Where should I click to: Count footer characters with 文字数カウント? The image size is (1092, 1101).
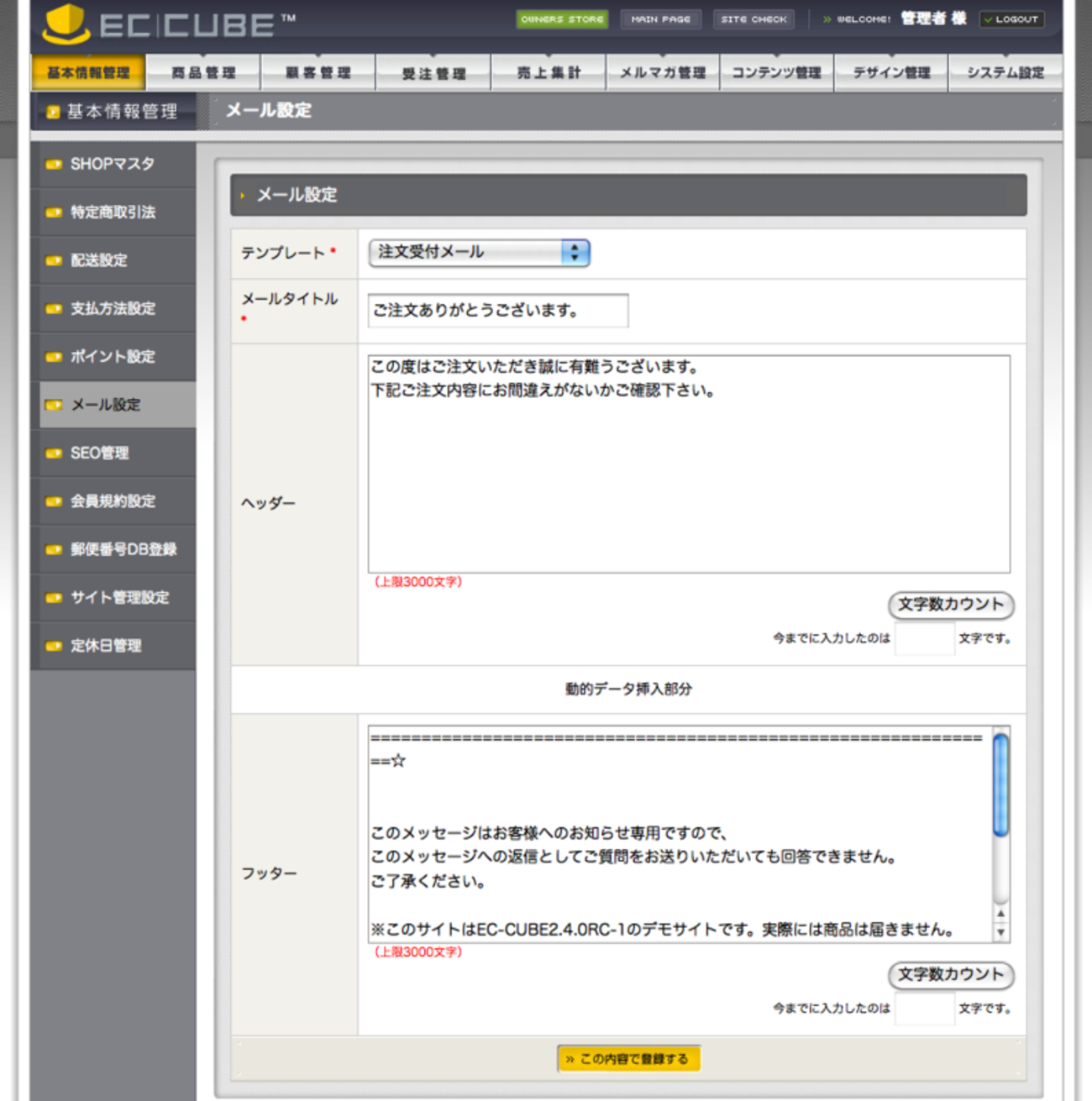[x=951, y=975]
